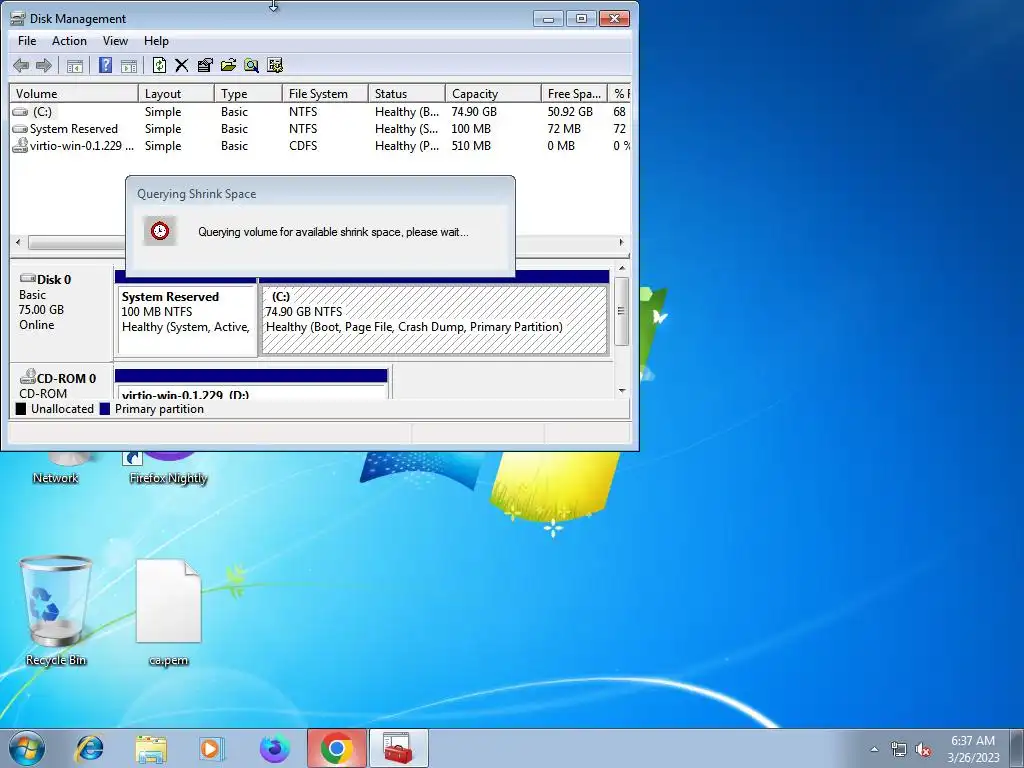Sort by the Volume column header

[x=74, y=93]
